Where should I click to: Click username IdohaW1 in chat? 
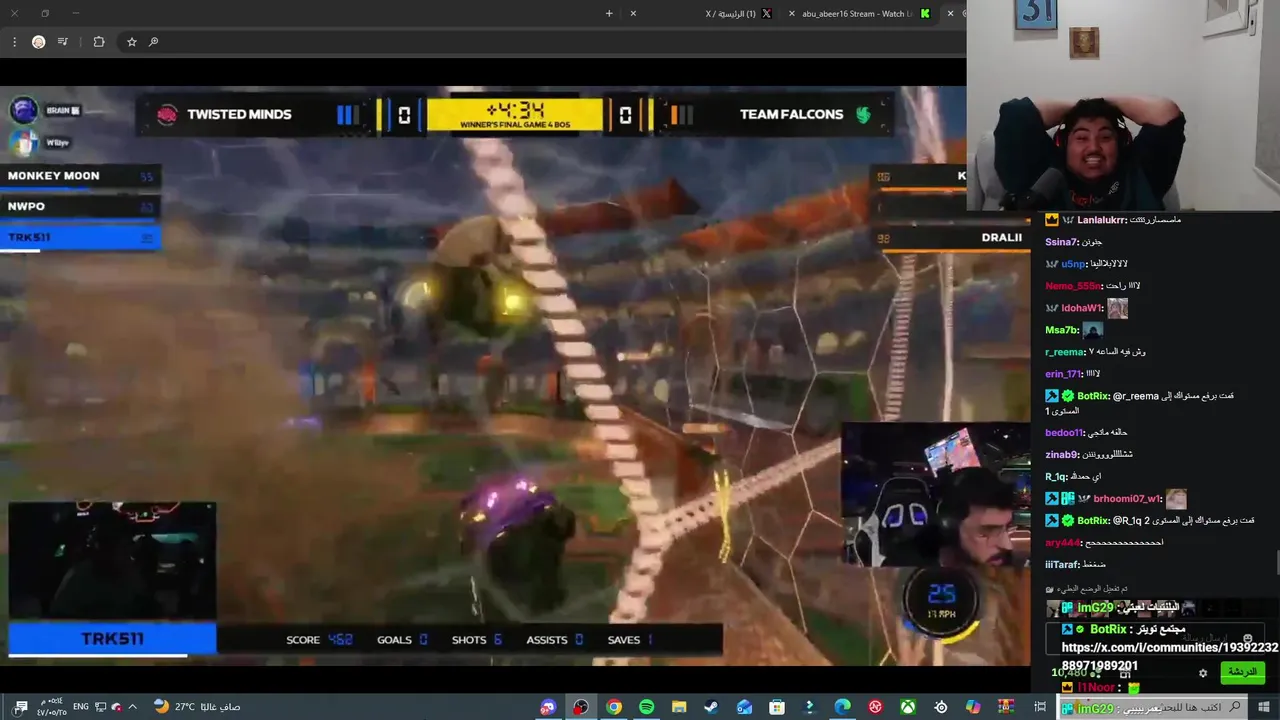click(1082, 308)
